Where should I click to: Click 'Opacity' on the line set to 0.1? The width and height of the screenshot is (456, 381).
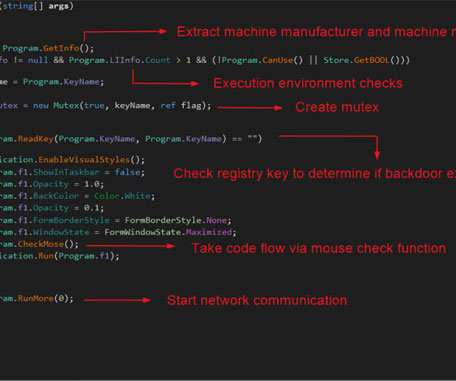tap(51, 208)
